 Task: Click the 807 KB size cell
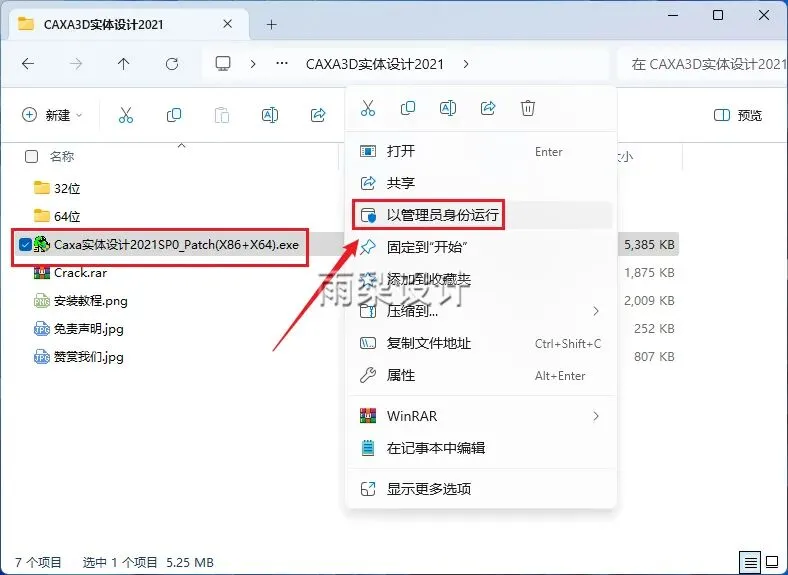[654, 357]
